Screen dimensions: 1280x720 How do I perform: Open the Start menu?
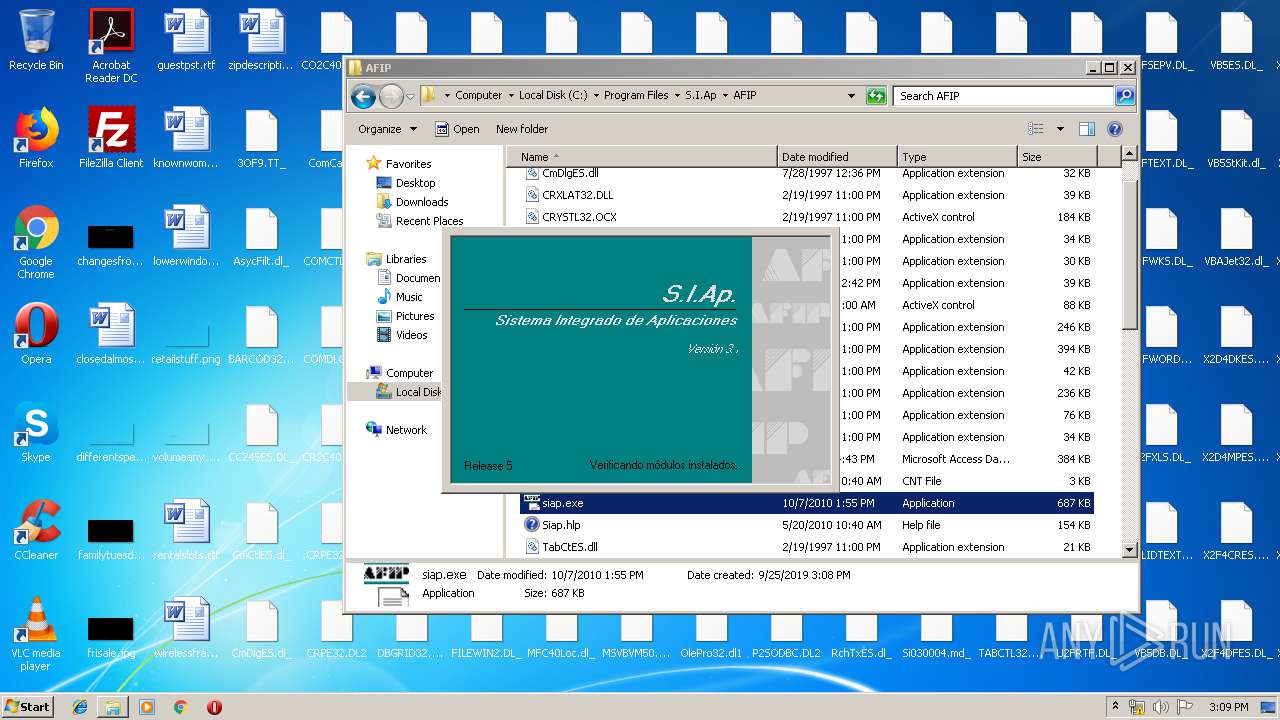coord(27,707)
